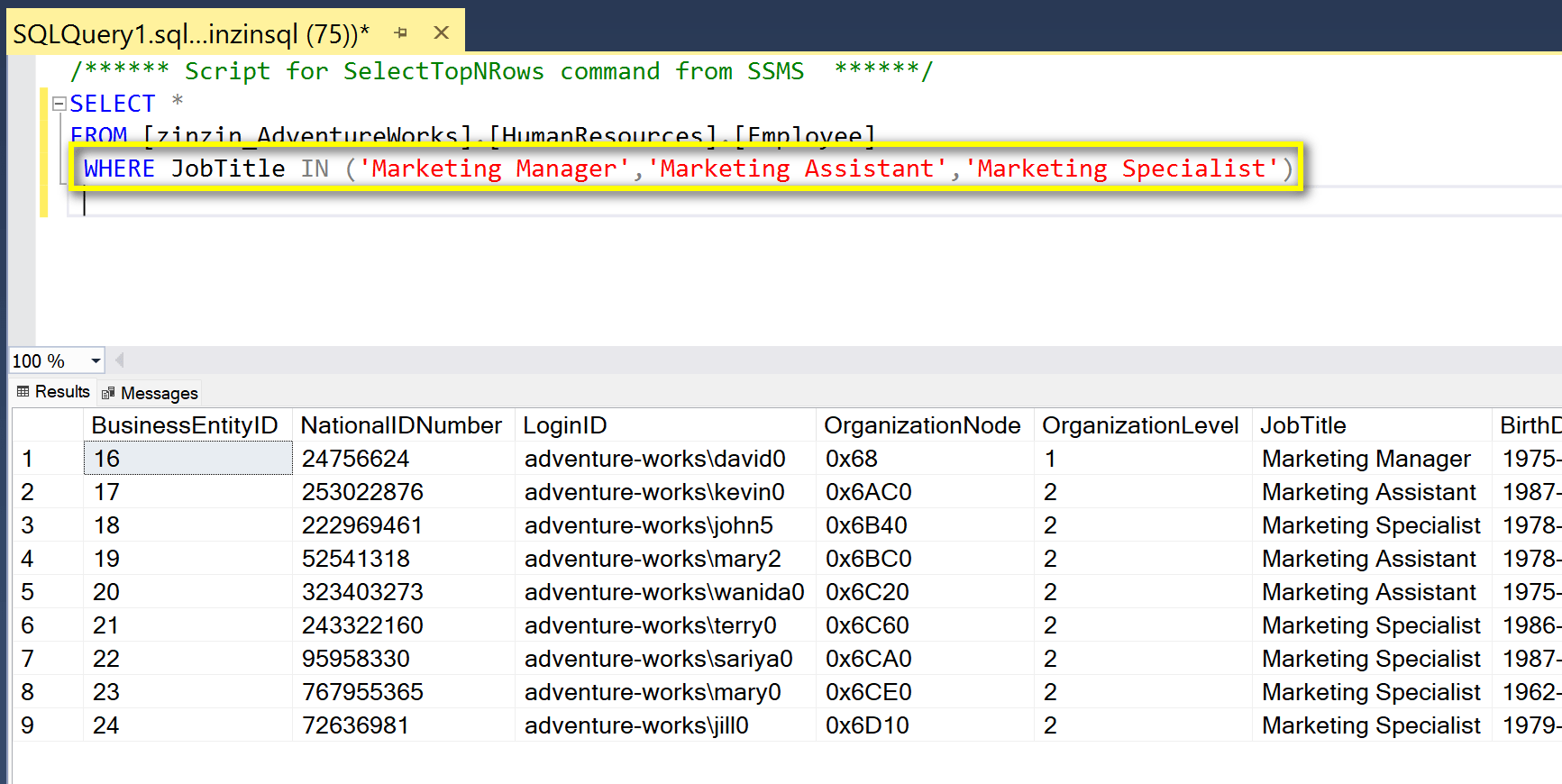
Task: Select row header 1
Action: [48, 459]
